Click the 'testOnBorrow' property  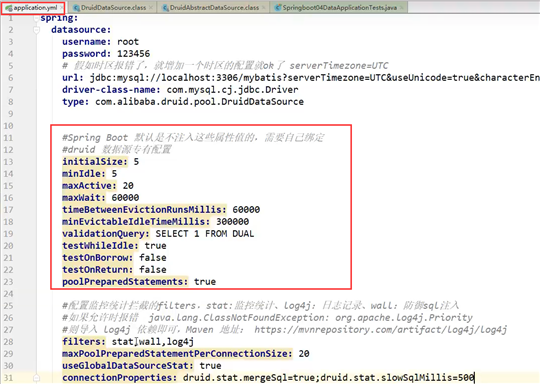[x=97, y=258]
